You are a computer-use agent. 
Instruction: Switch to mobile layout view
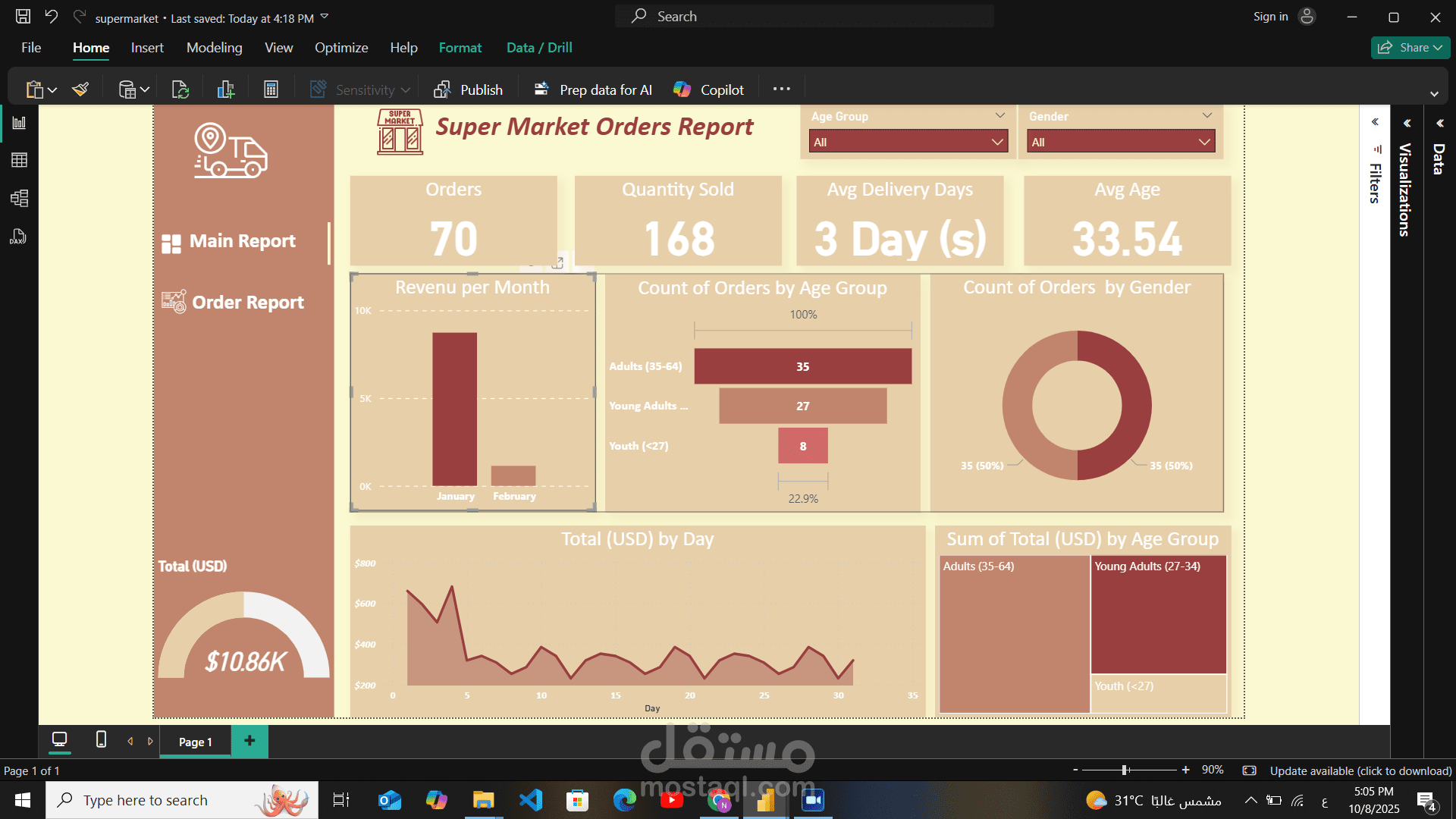(x=101, y=739)
